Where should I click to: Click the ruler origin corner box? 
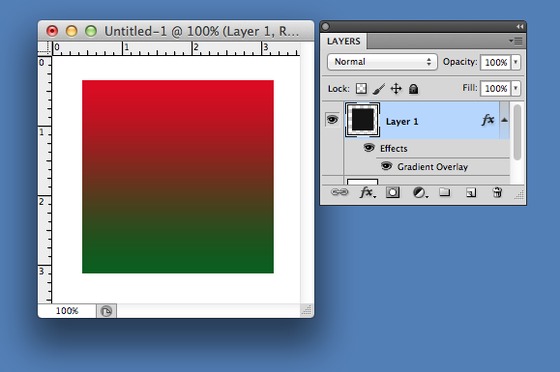(45, 48)
